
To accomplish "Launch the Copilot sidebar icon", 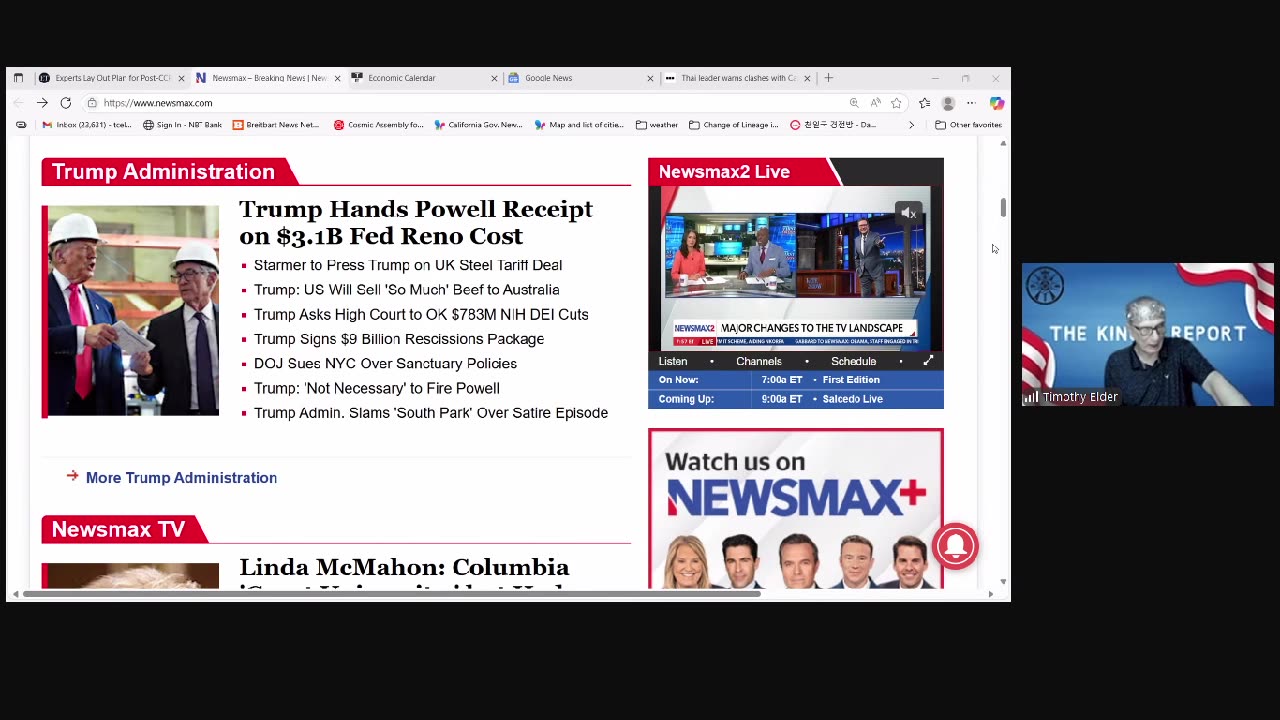I will click(997, 103).
